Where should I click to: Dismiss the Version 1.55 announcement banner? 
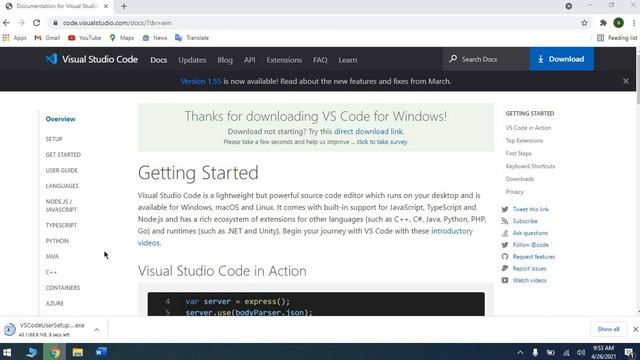point(626,81)
